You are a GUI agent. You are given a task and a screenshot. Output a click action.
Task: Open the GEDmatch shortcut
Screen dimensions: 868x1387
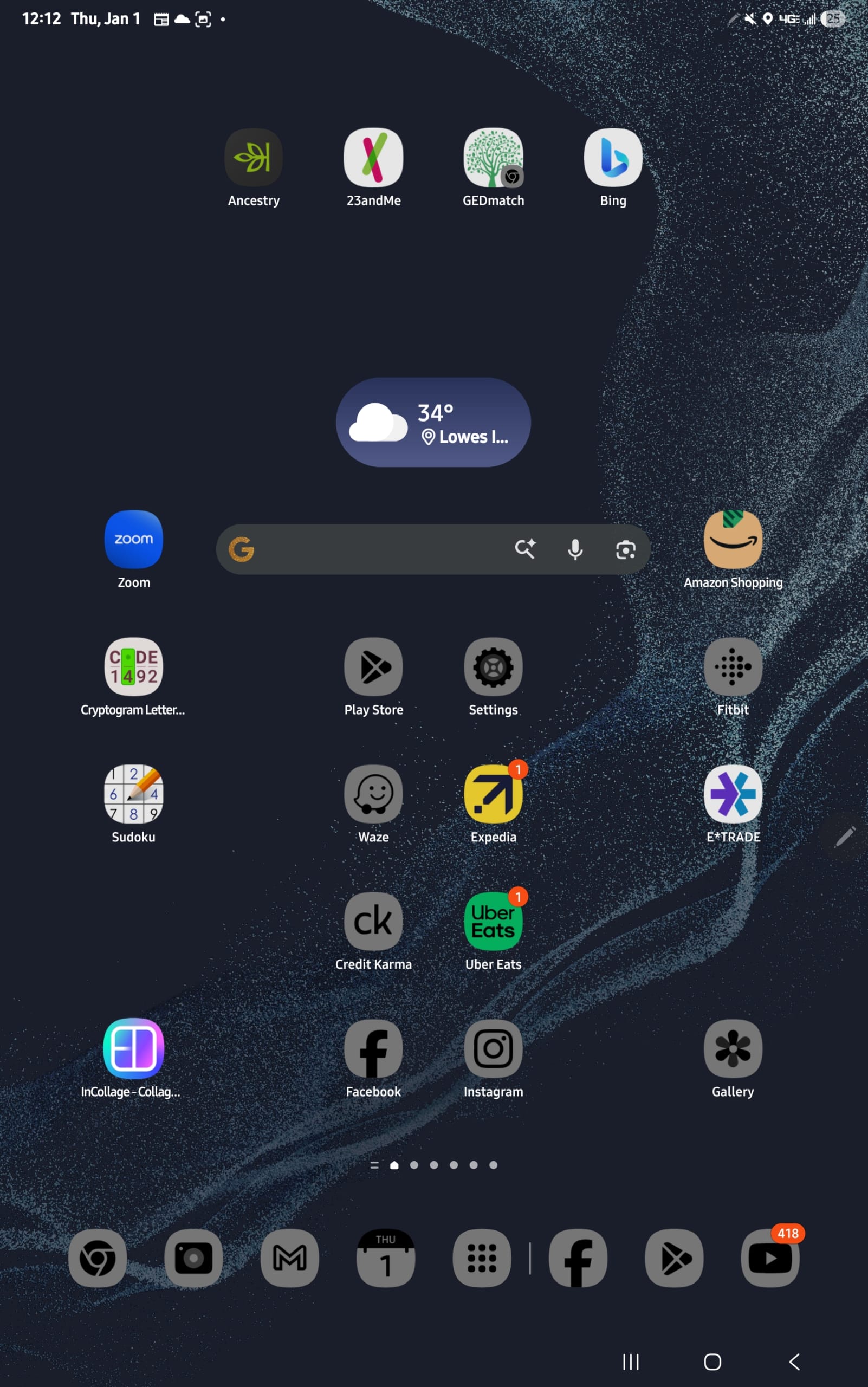pos(493,157)
